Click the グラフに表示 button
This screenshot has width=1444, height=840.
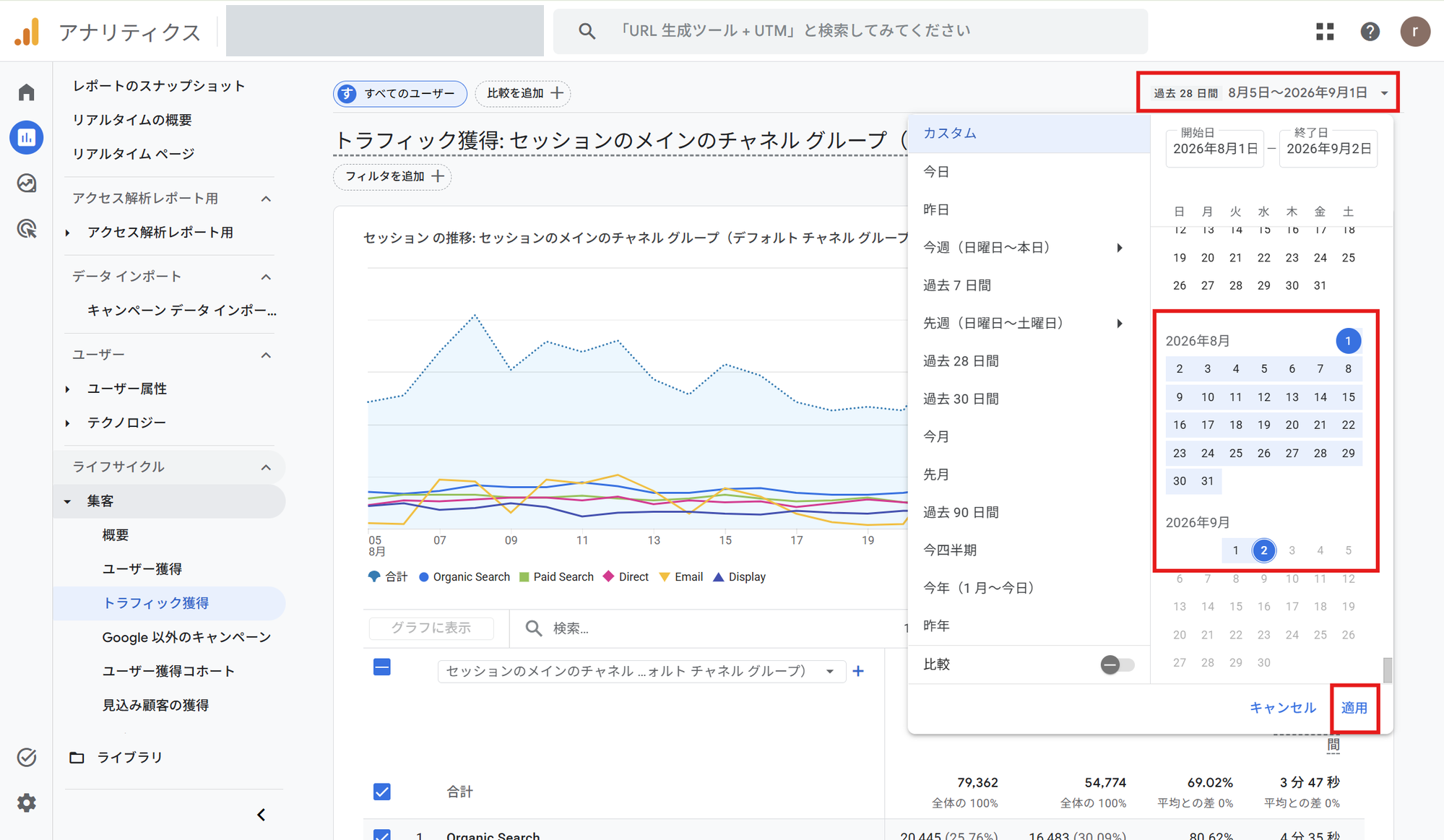431,628
